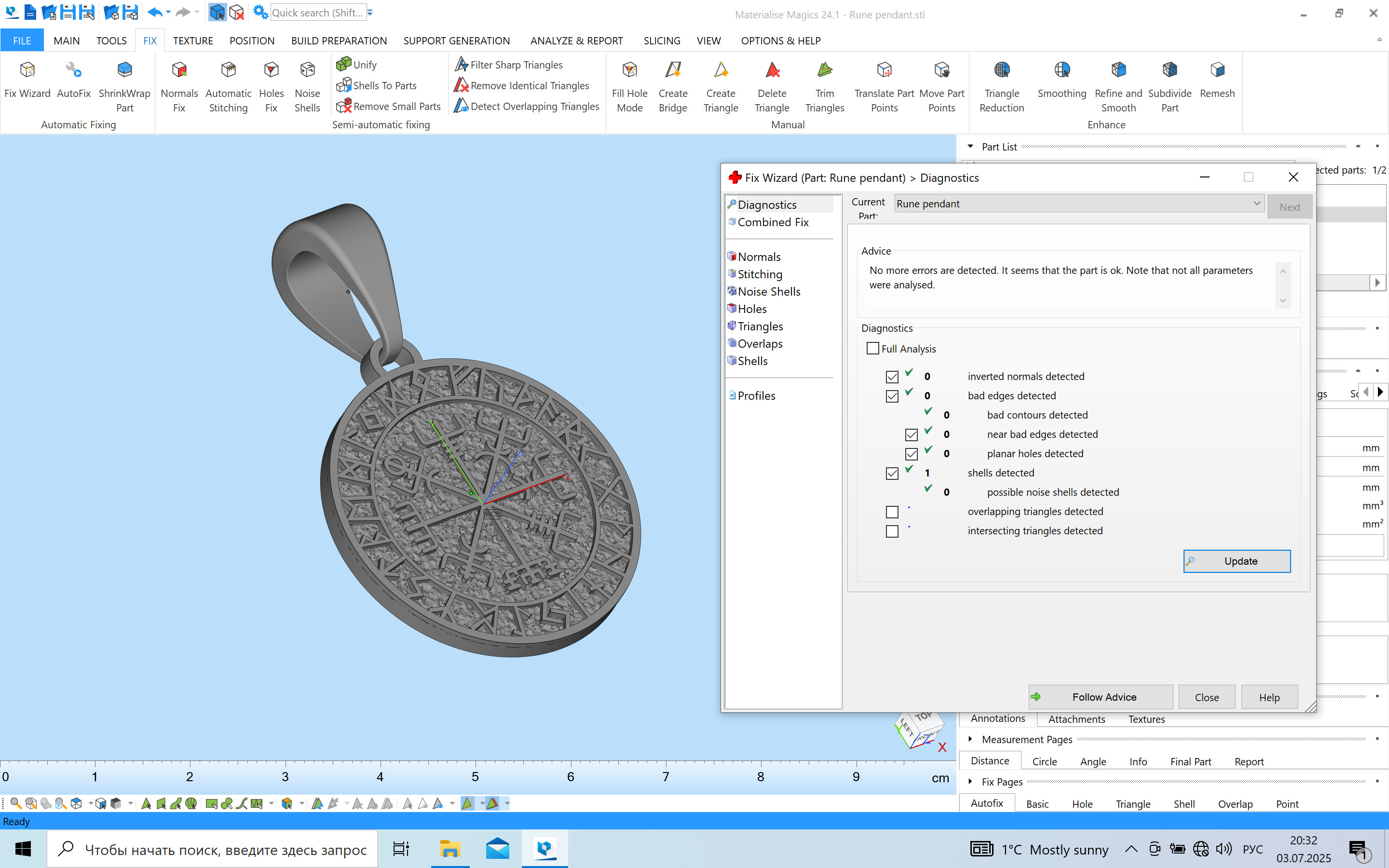Image resolution: width=1389 pixels, height=868 pixels.
Task: Select the Create Triangle tool
Action: (x=721, y=87)
